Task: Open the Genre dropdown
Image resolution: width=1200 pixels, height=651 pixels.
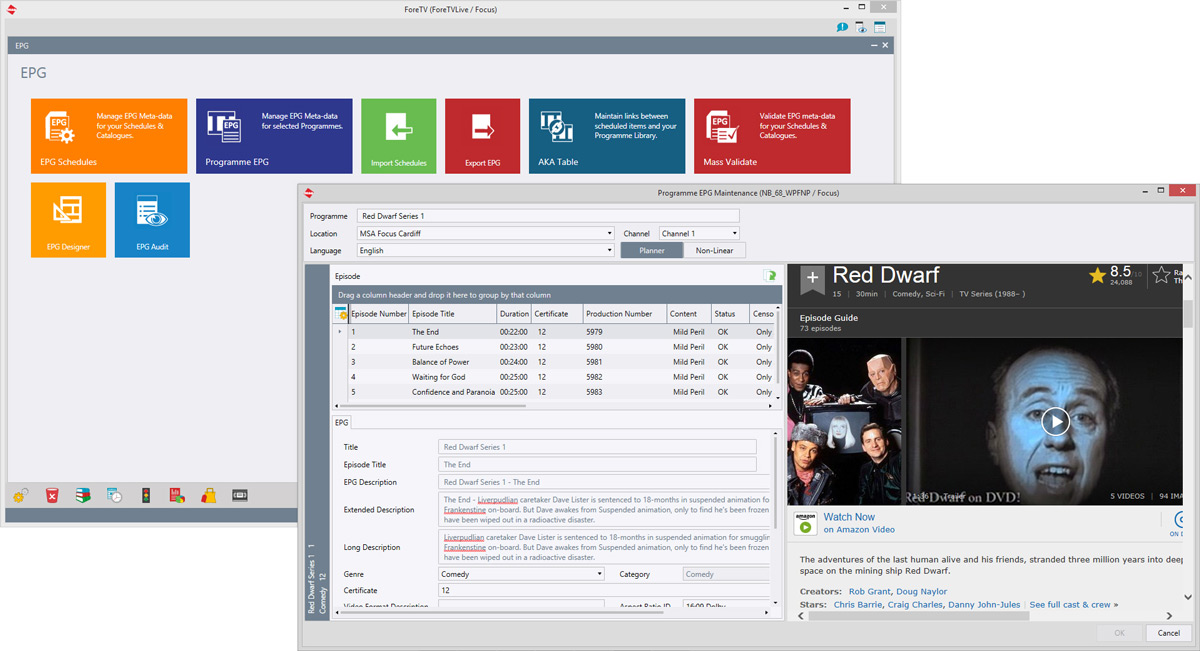Action: click(x=599, y=574)
